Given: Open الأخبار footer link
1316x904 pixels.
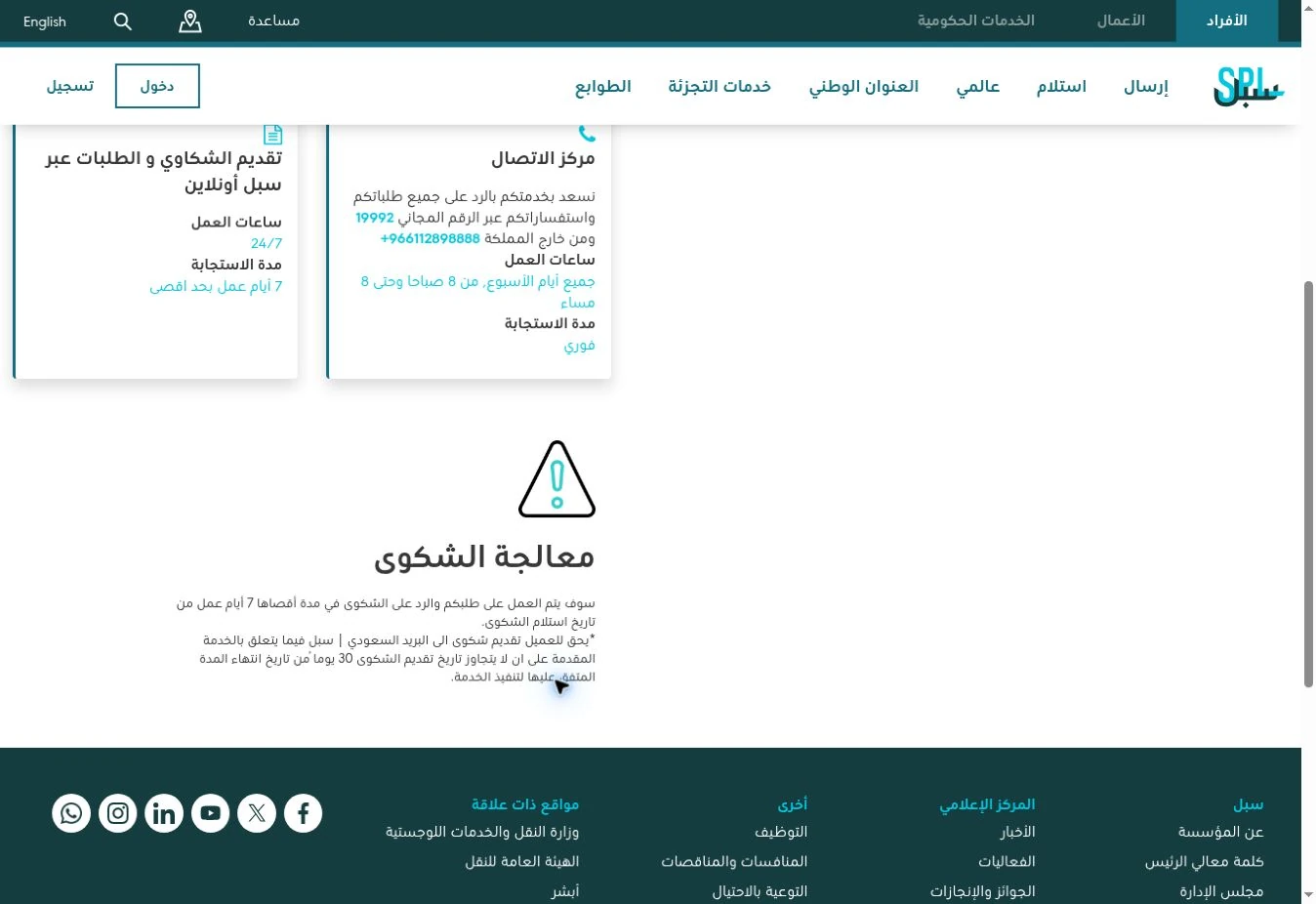Looking at the screenshot, I should click(x=1017, y=832).
